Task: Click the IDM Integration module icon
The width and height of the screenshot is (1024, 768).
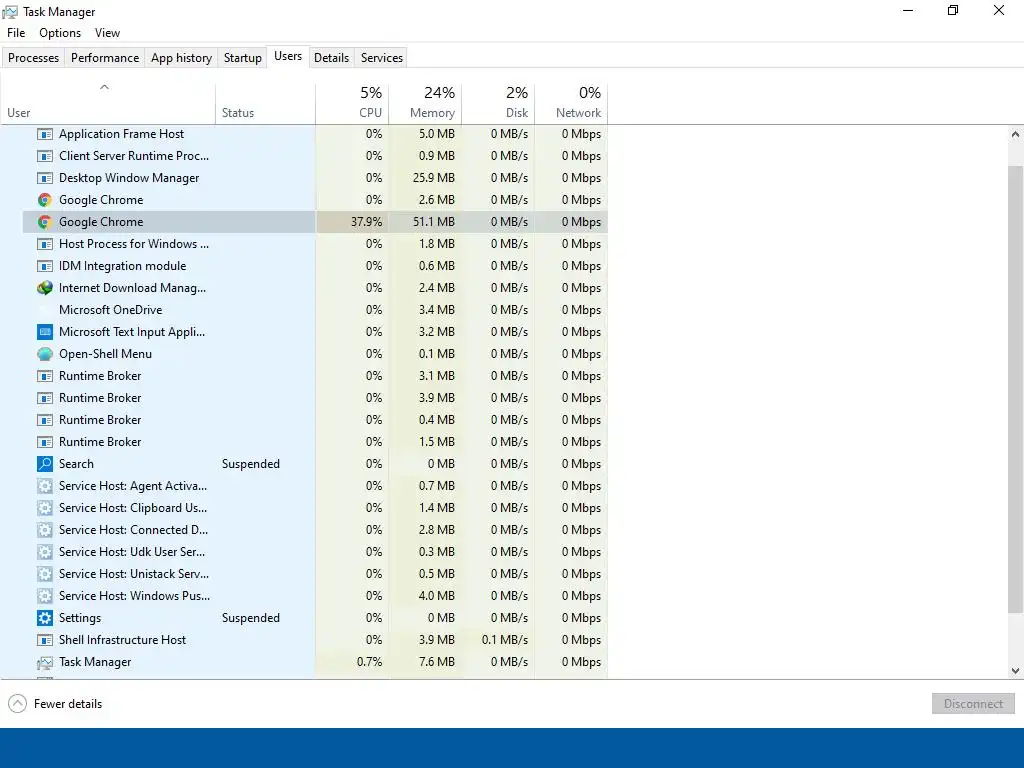Action: click(x=44, y=266)
